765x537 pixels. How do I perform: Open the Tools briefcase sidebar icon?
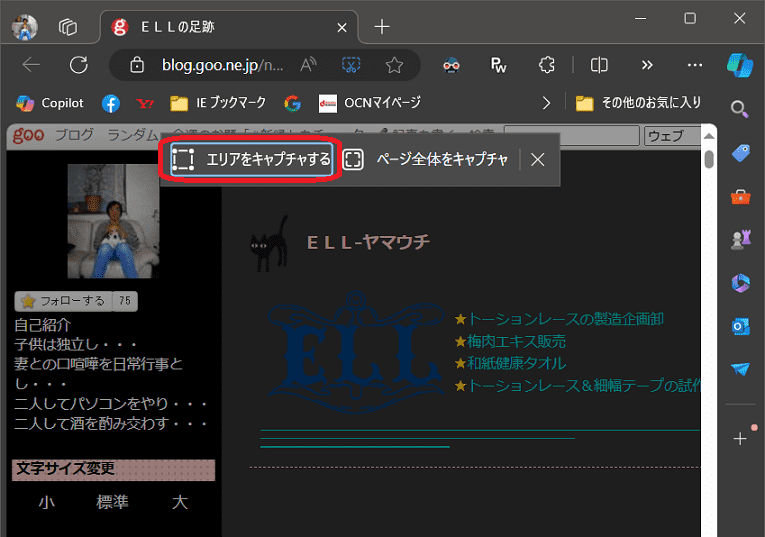pos(740,197)
